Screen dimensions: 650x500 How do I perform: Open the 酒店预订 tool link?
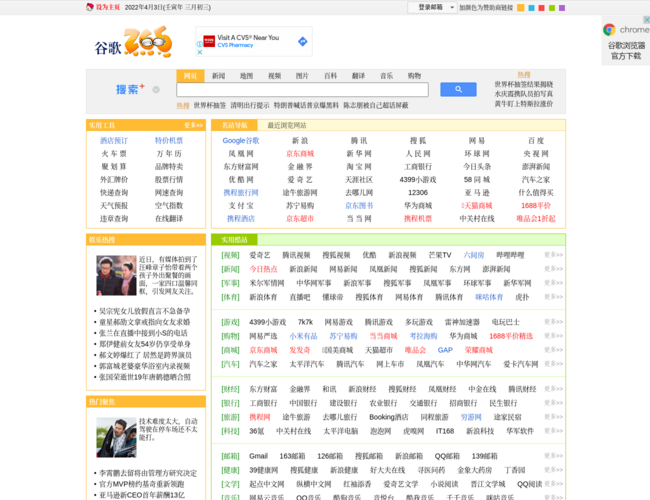pyautogui.click(x=114, y=141)
